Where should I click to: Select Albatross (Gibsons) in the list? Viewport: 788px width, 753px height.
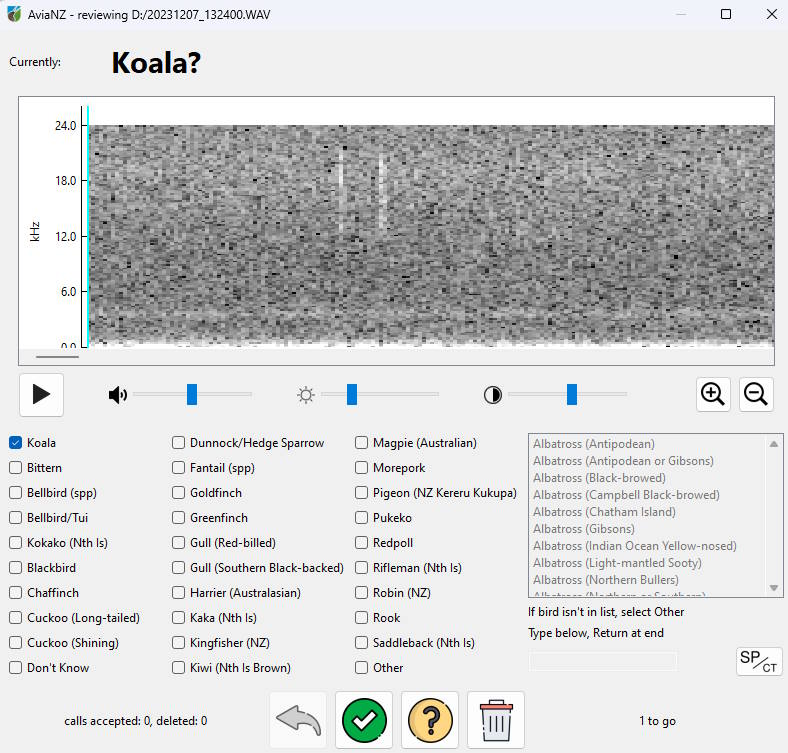coord(583,529)
